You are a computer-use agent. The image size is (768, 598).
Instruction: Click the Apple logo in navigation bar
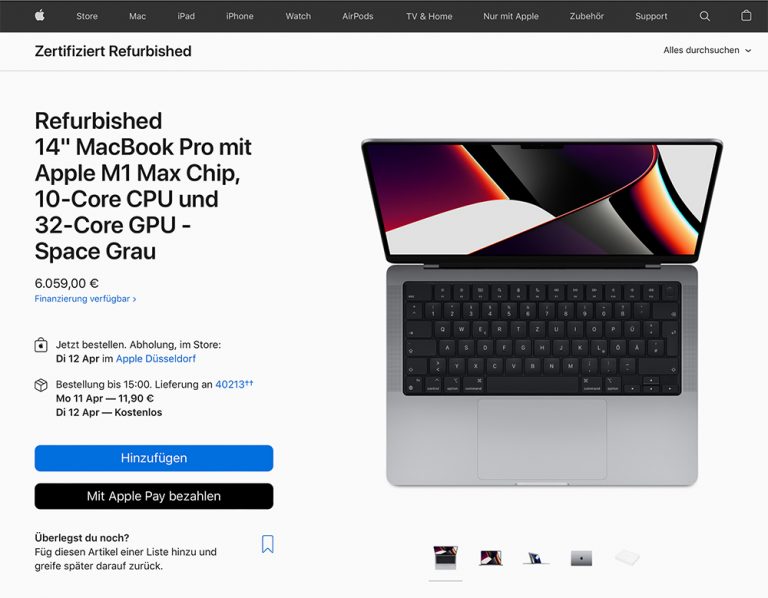pos(40,16)
